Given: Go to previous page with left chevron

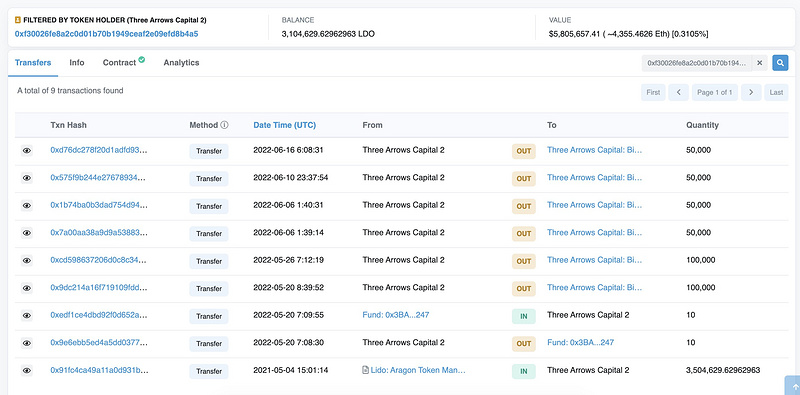Looking at the screenshot, I should click(x=679, y=92).
